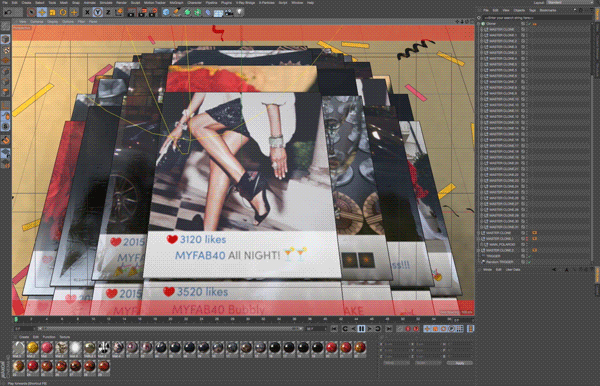The width and height of the screenshot is (600, 386).
Task: Open Render Settings clapperboard icon
Action: coord(153,12)
